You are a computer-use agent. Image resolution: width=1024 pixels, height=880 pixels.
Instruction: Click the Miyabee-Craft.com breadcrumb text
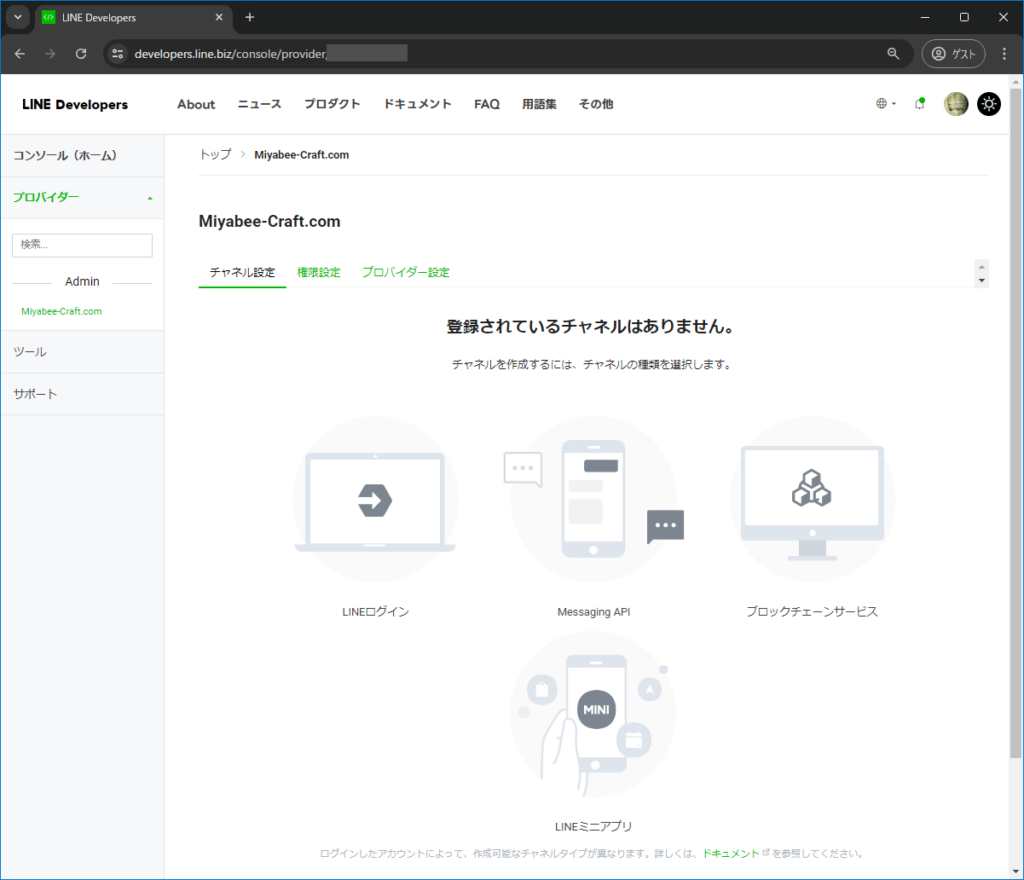click(x=302, y=155)
